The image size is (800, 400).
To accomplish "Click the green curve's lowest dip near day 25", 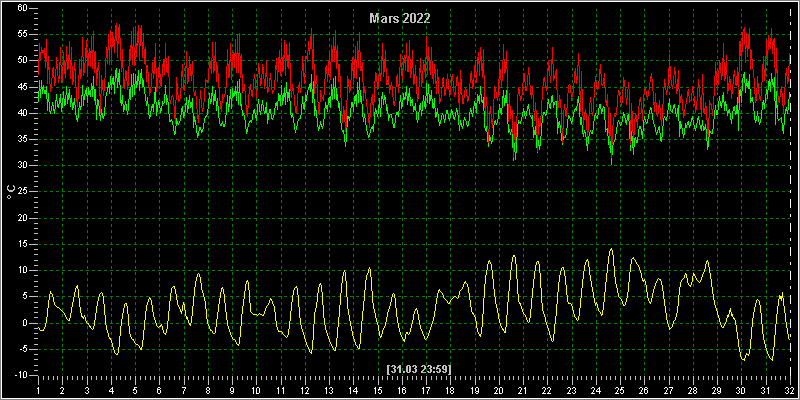I will 611,163.
